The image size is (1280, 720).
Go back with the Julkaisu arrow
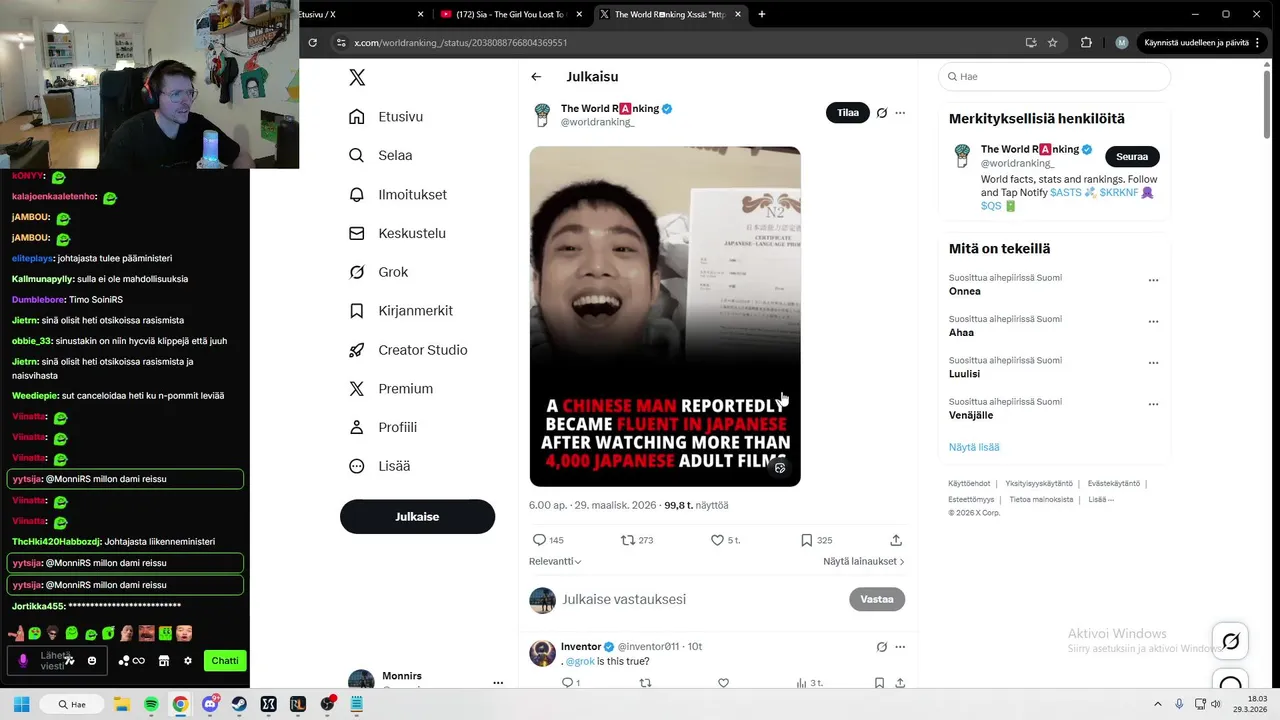[x=536, y=77]
